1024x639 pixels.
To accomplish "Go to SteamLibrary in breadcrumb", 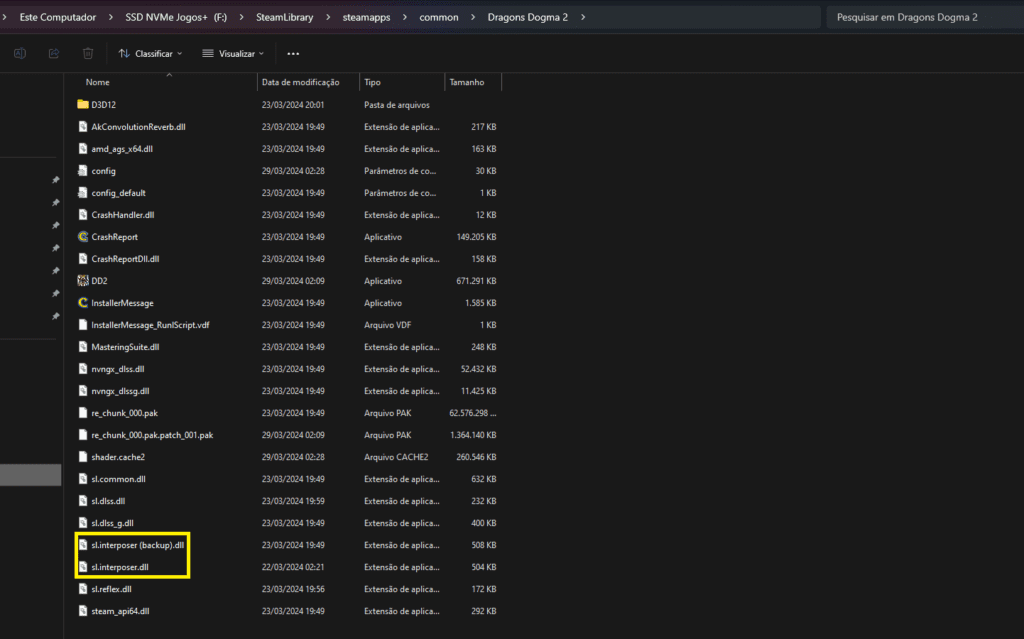I will [x=285, y=17].
